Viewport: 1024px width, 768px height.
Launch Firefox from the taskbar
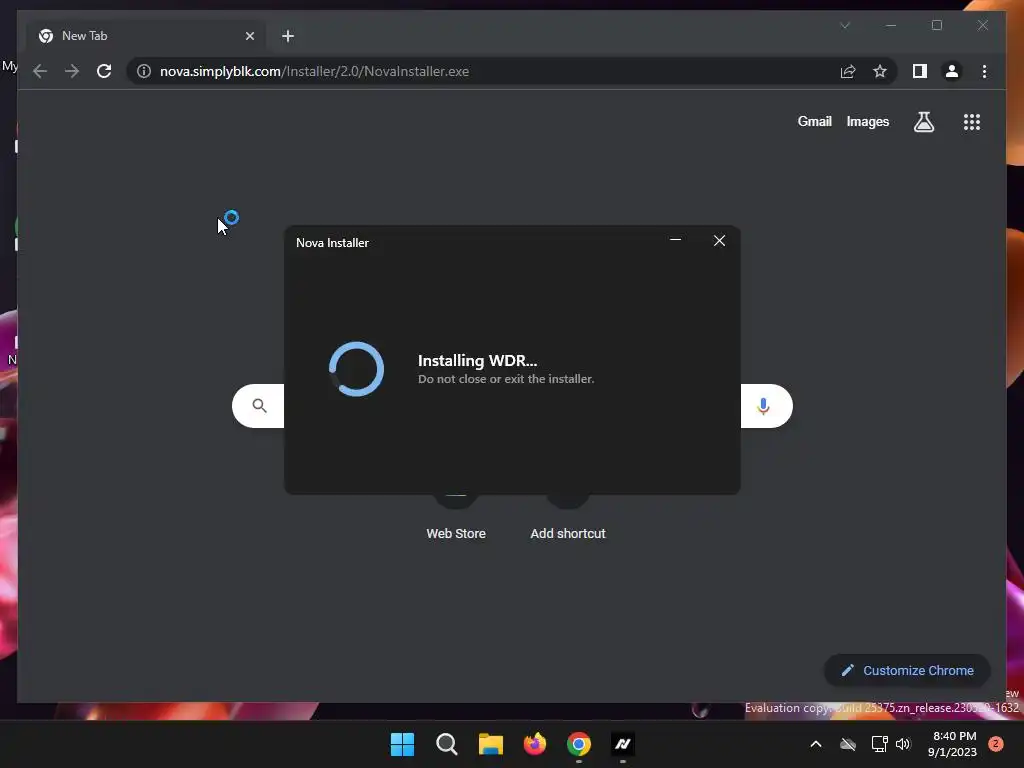[x=535, y=744]
